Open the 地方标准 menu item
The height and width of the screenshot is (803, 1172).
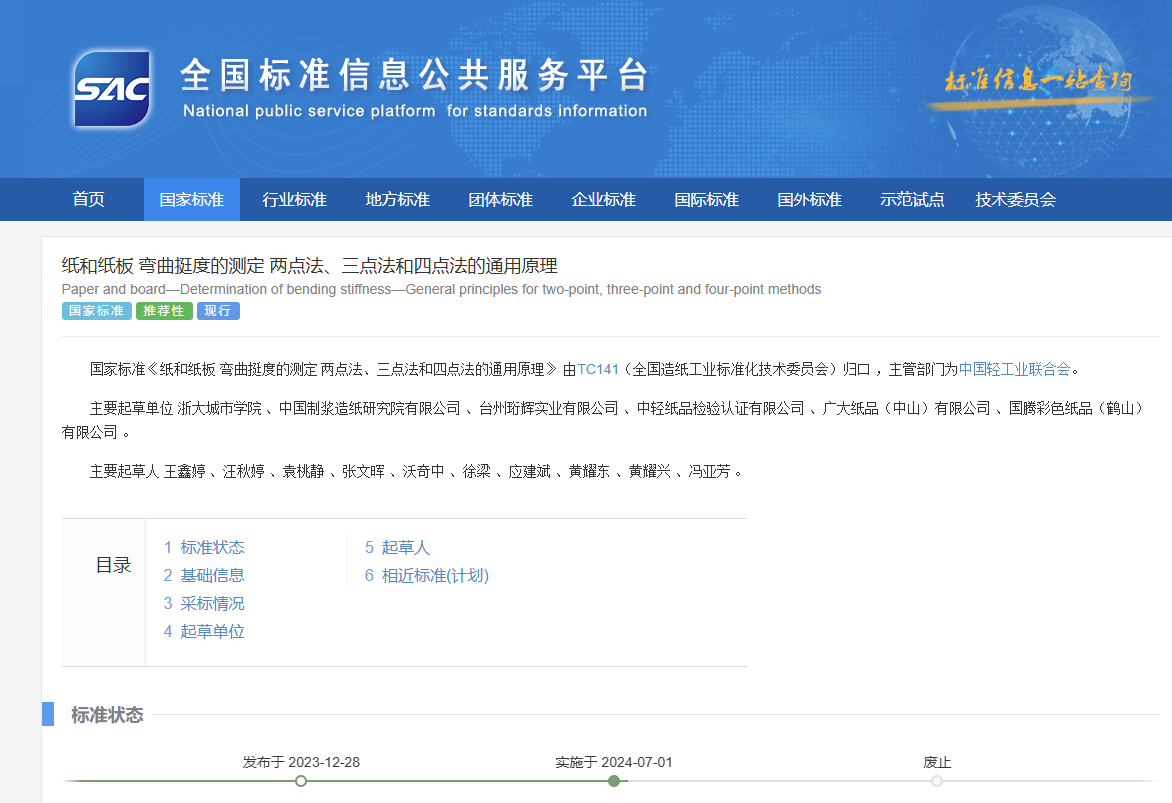(397, 199)
